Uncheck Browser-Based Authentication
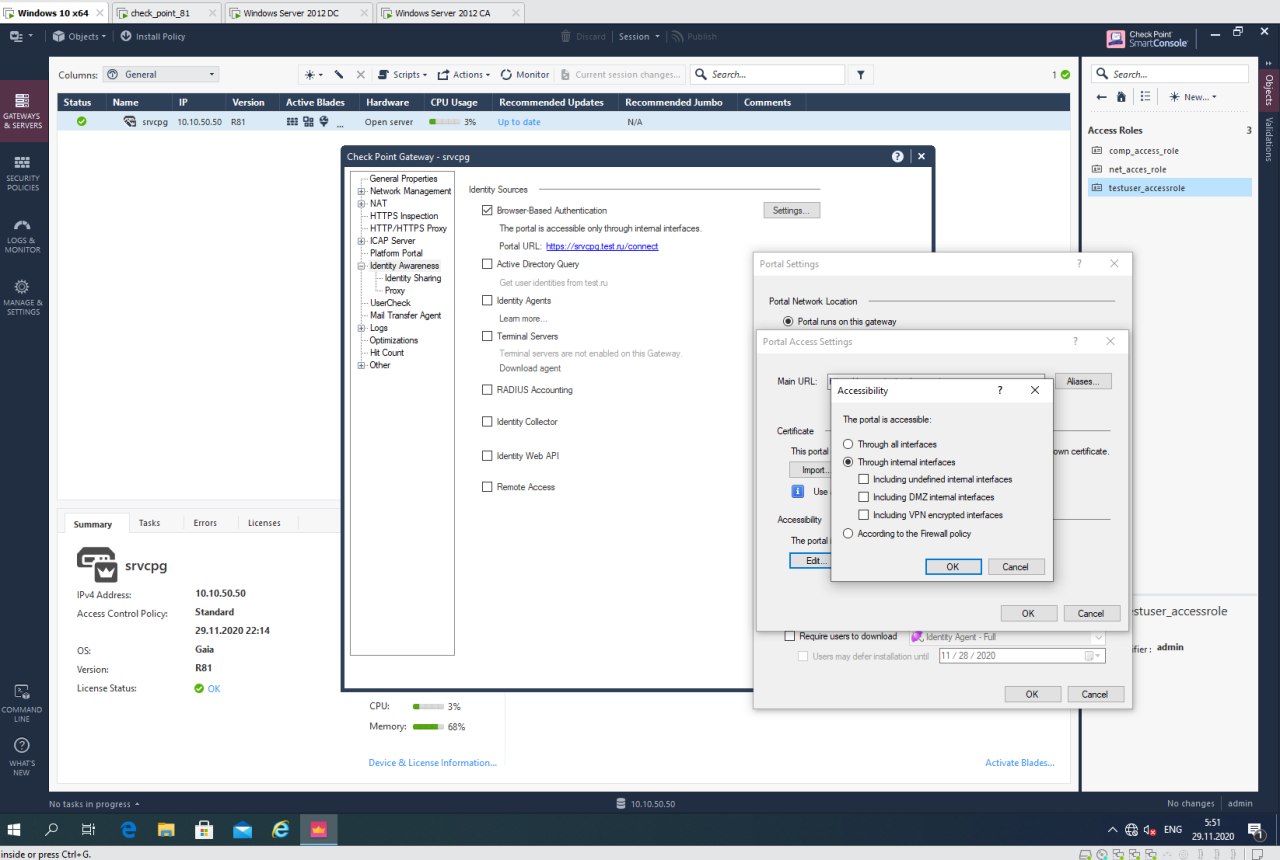Image resolution: width=1280 pixels, height=860 pixels. coord(487,210)
